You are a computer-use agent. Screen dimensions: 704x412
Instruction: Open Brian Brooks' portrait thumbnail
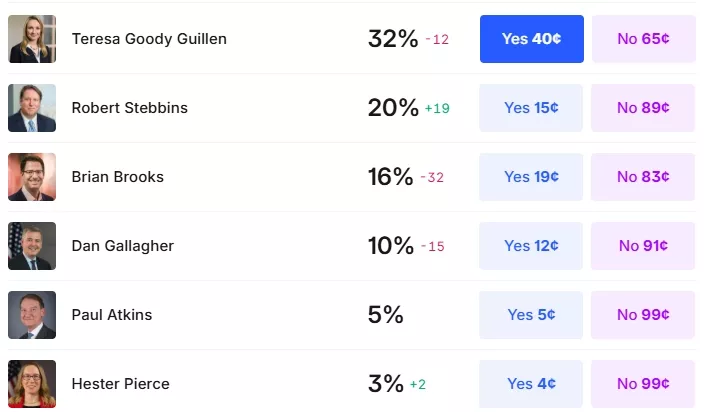tap(32, 177)
